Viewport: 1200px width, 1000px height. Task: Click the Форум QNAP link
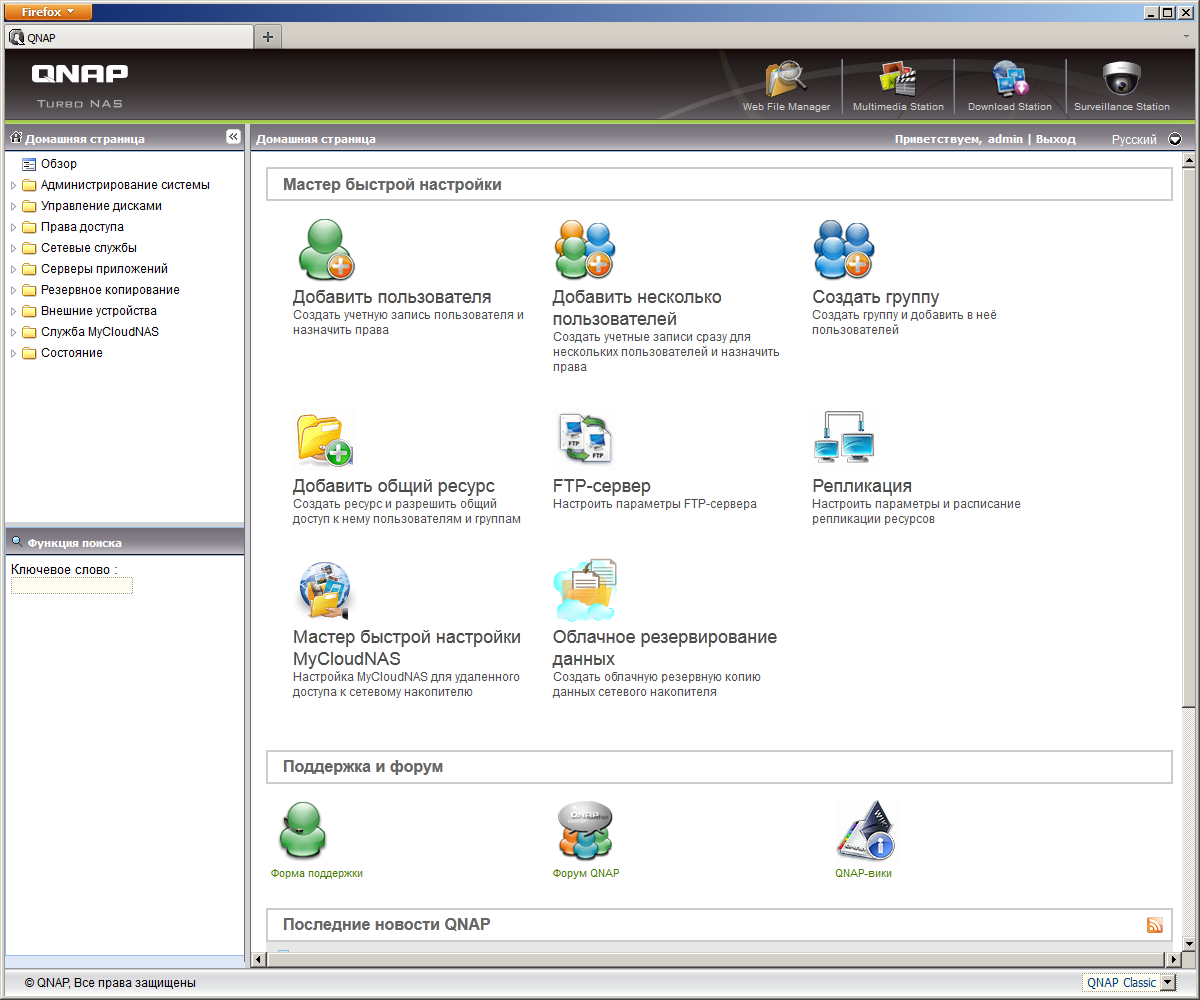coord(586,873)
